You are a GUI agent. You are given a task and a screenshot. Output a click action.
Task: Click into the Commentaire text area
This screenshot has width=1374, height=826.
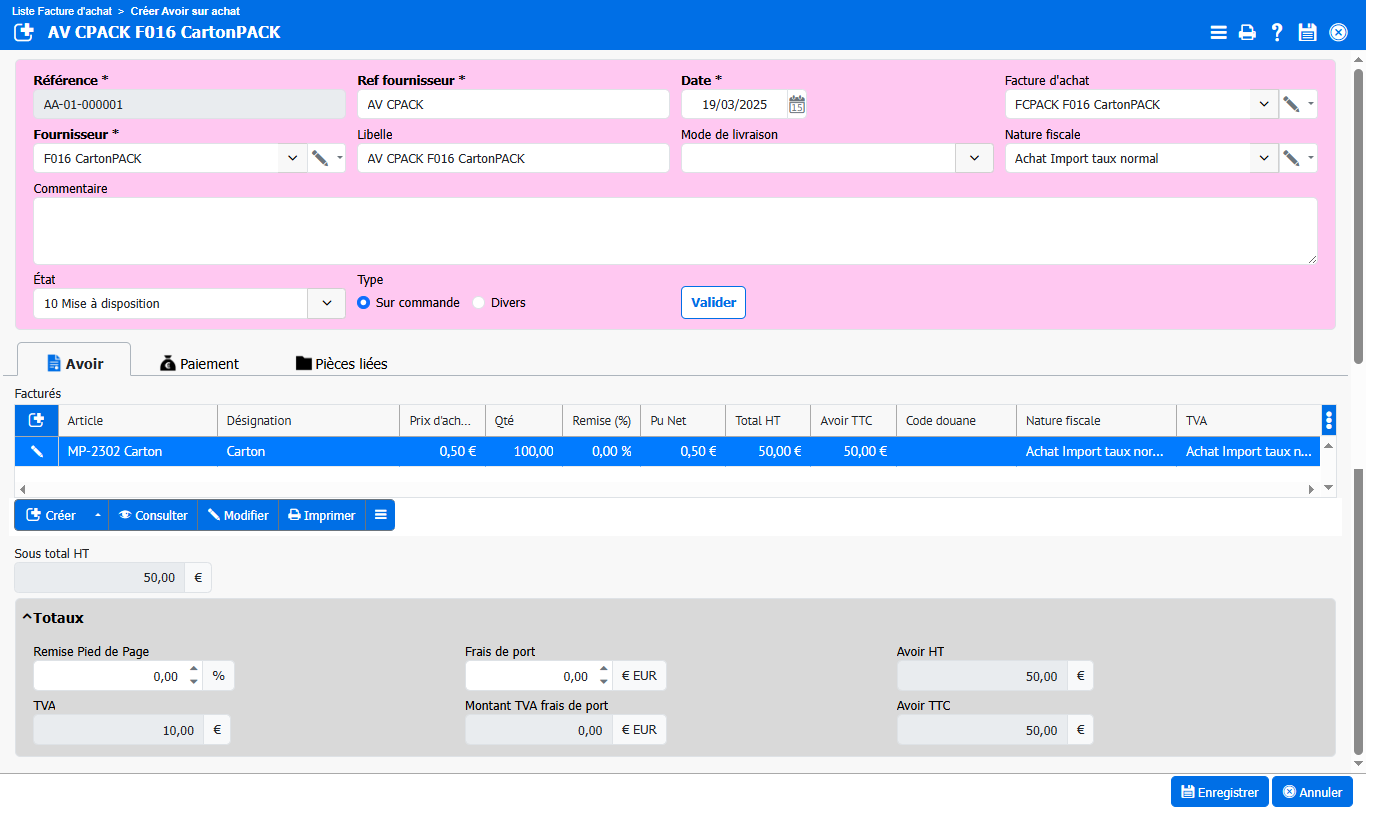pyautogui.click(x=675, y=231)
